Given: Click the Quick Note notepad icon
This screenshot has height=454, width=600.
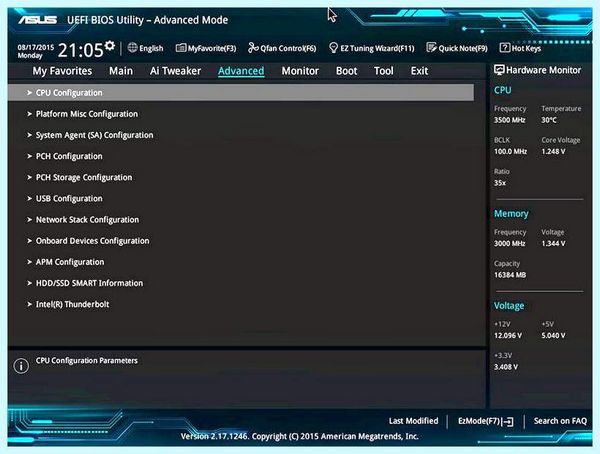Looking at the screenshot, I should point(431,47).
